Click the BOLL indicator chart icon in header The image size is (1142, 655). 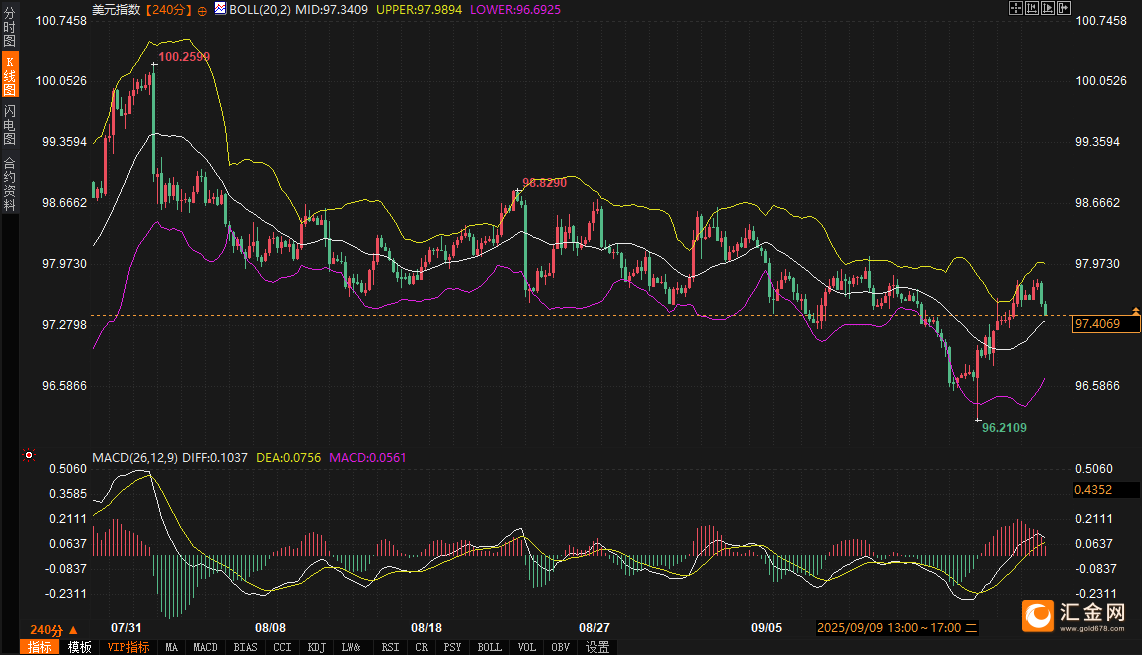click(x=220, y=9)
